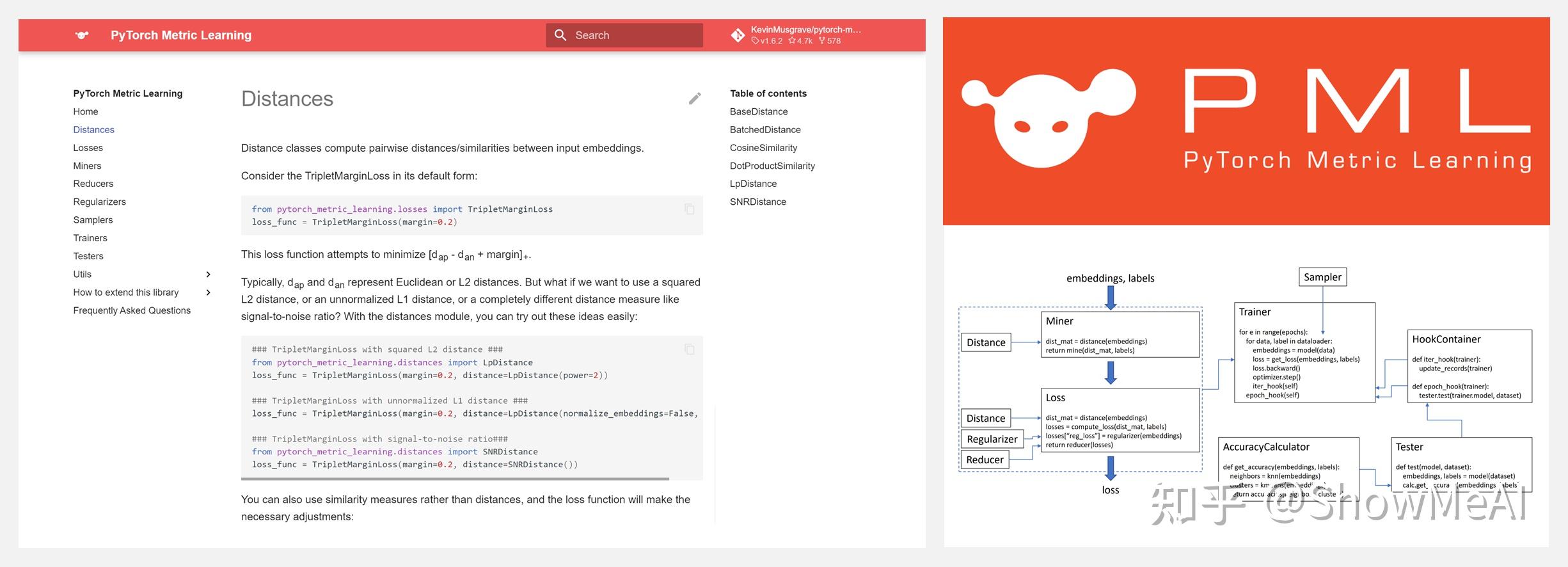Click the search magnifier icon
This screenshot has width=1568, height=567.
[560, 35]
